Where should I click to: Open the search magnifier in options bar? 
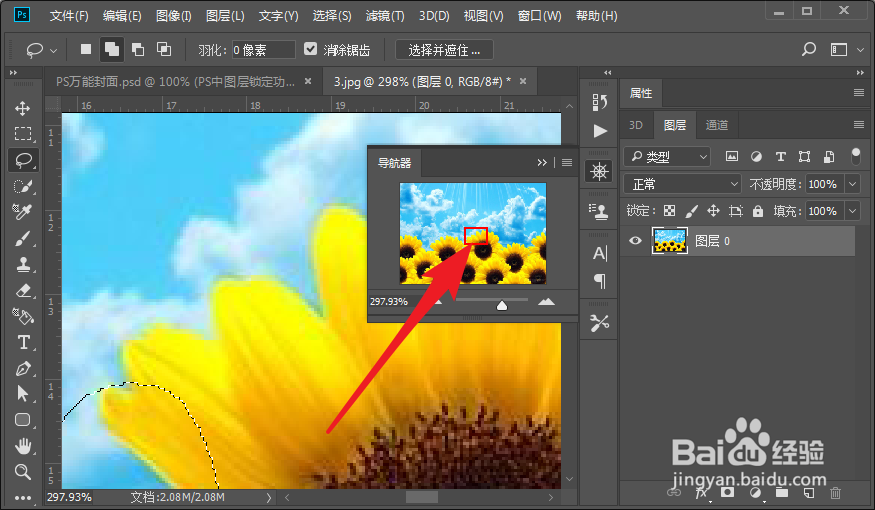pyautogui.click(x=809, y=50)
